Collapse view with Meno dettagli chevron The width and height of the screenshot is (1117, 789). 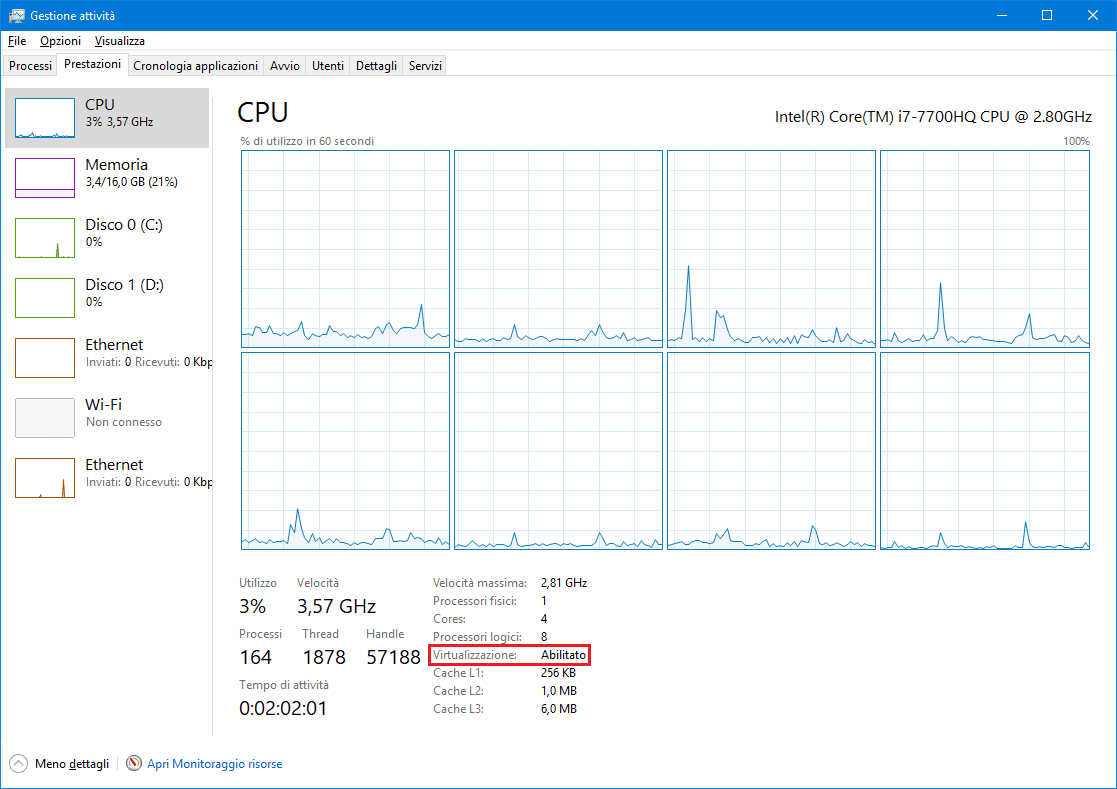pyautogui.click(x=19, y=764)
